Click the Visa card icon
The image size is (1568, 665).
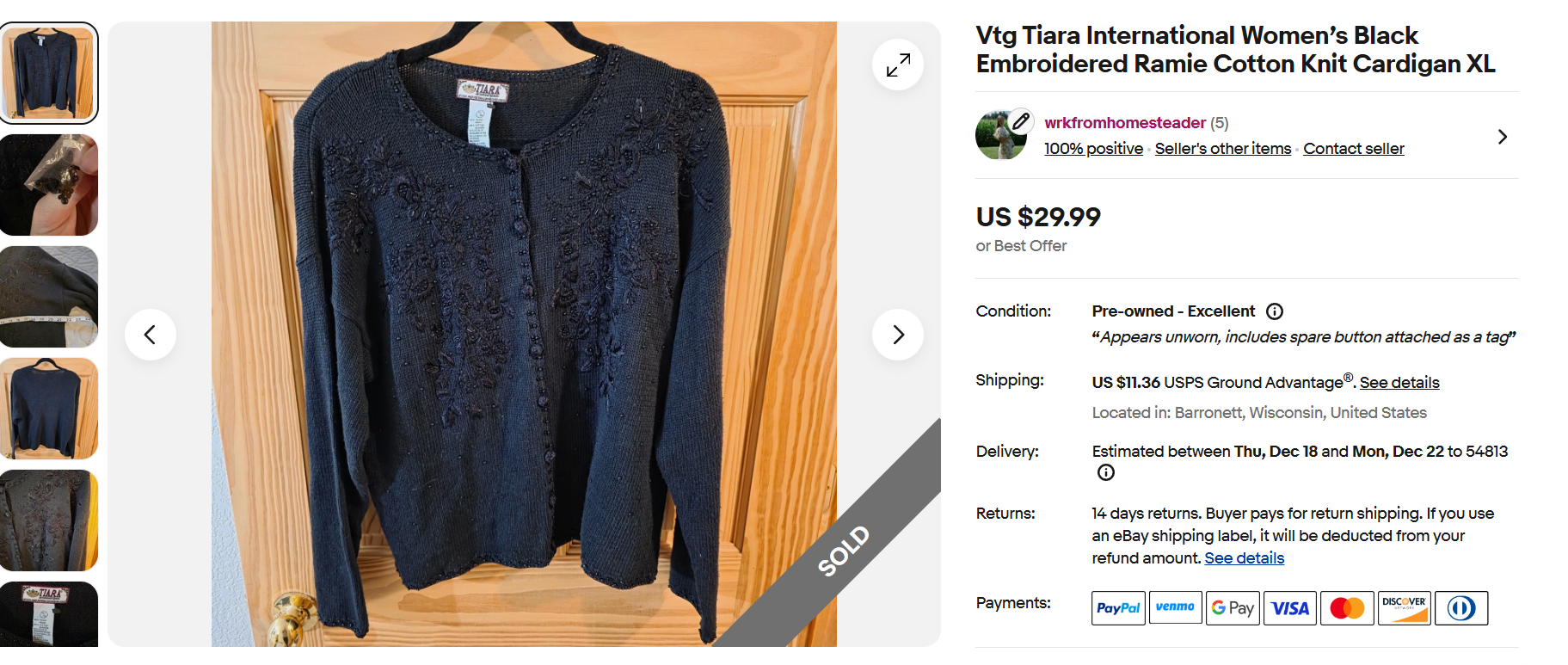click(1290, 608)
